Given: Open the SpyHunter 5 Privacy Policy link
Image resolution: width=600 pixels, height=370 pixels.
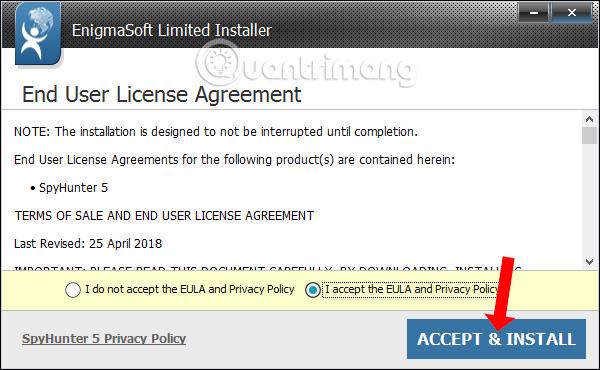Looking at the screenshot, I should tap(104, 339).
